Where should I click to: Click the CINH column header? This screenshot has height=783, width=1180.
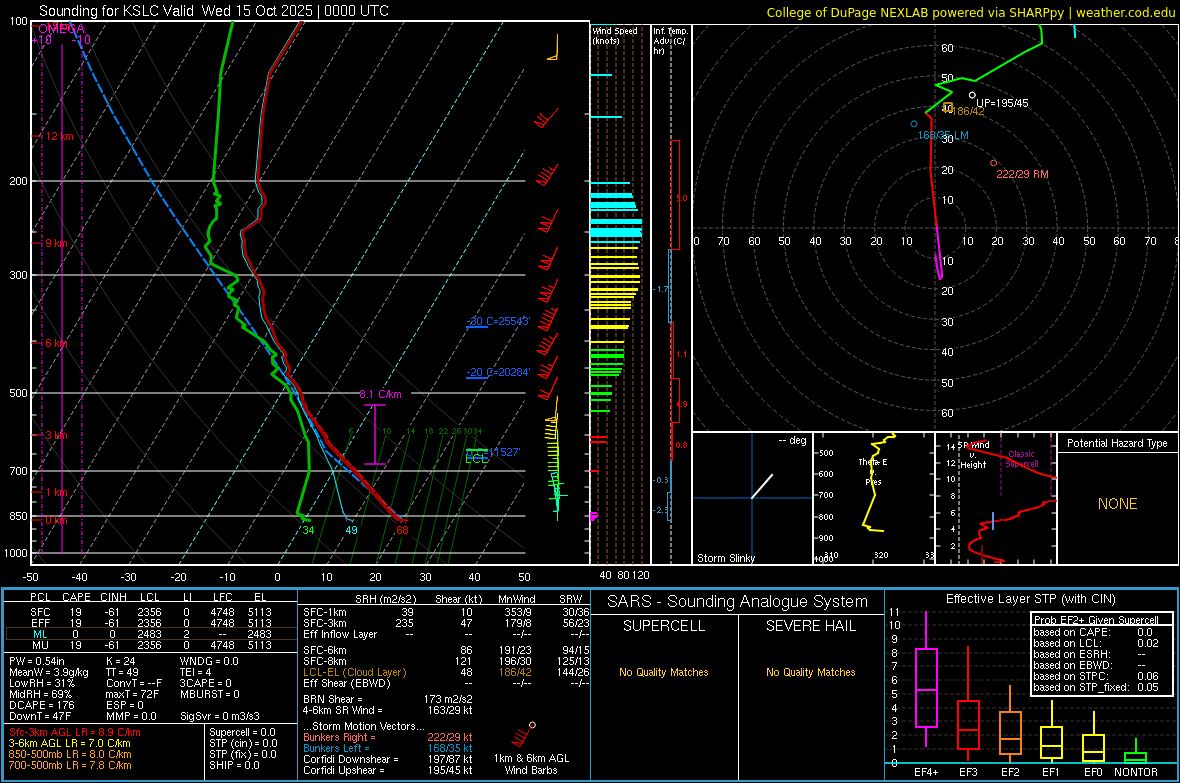point(113,597)
